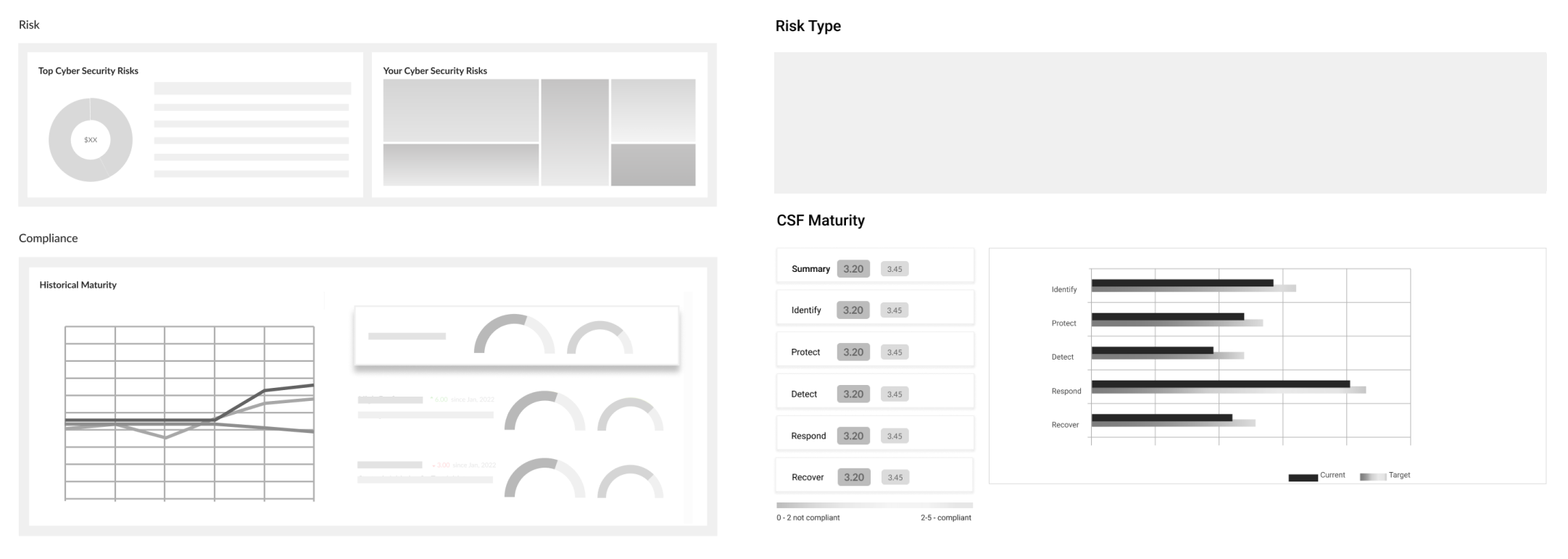This screenshot has width=1568, height=559.
Task: Click the 3.45 target badge beside Recover
Action: (895, 477)
